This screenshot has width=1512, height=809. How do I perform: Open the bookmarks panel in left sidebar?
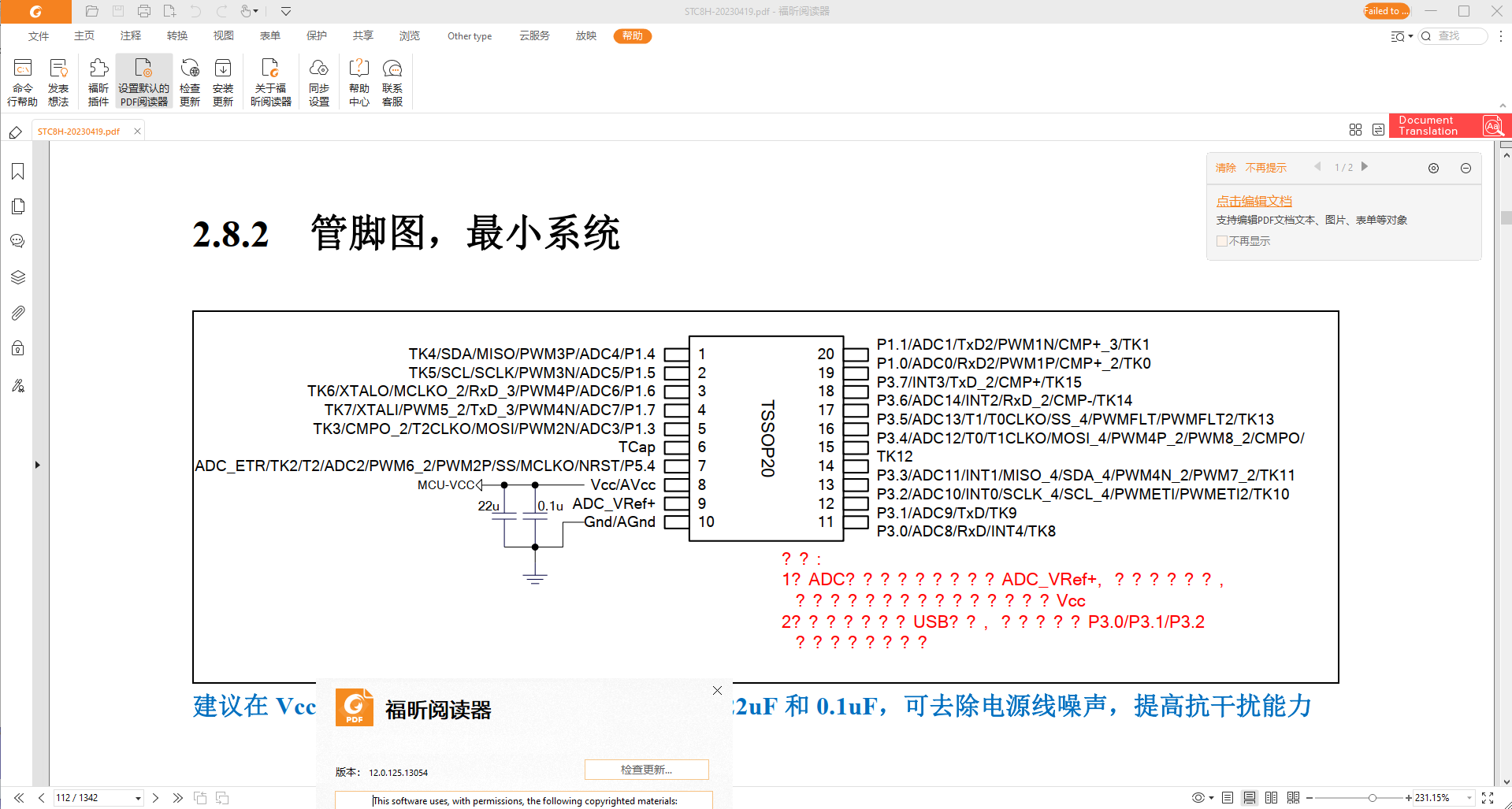click(x=17, y=172)
